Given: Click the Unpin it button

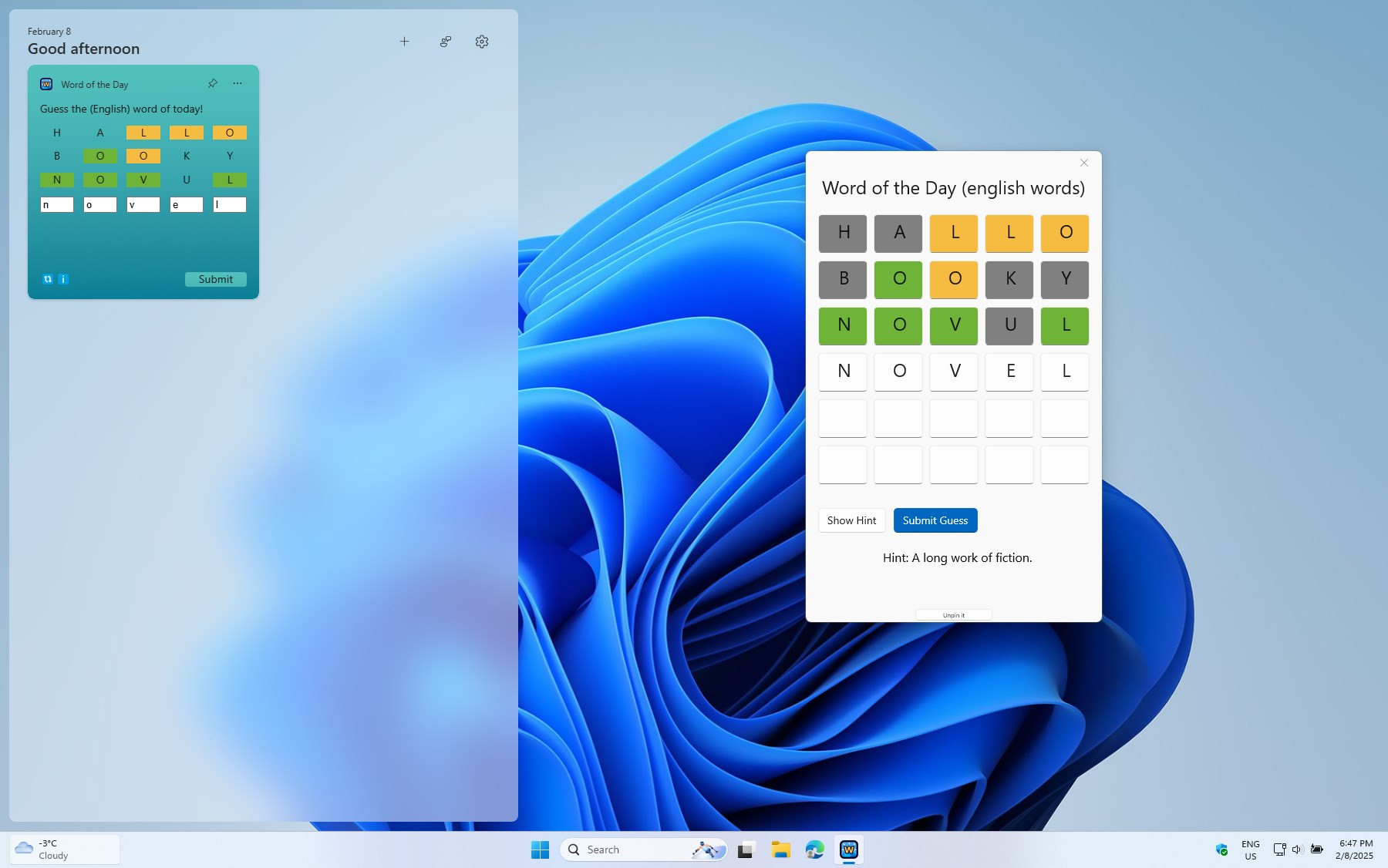Looking at the screenshot, I should click(953, 615).
